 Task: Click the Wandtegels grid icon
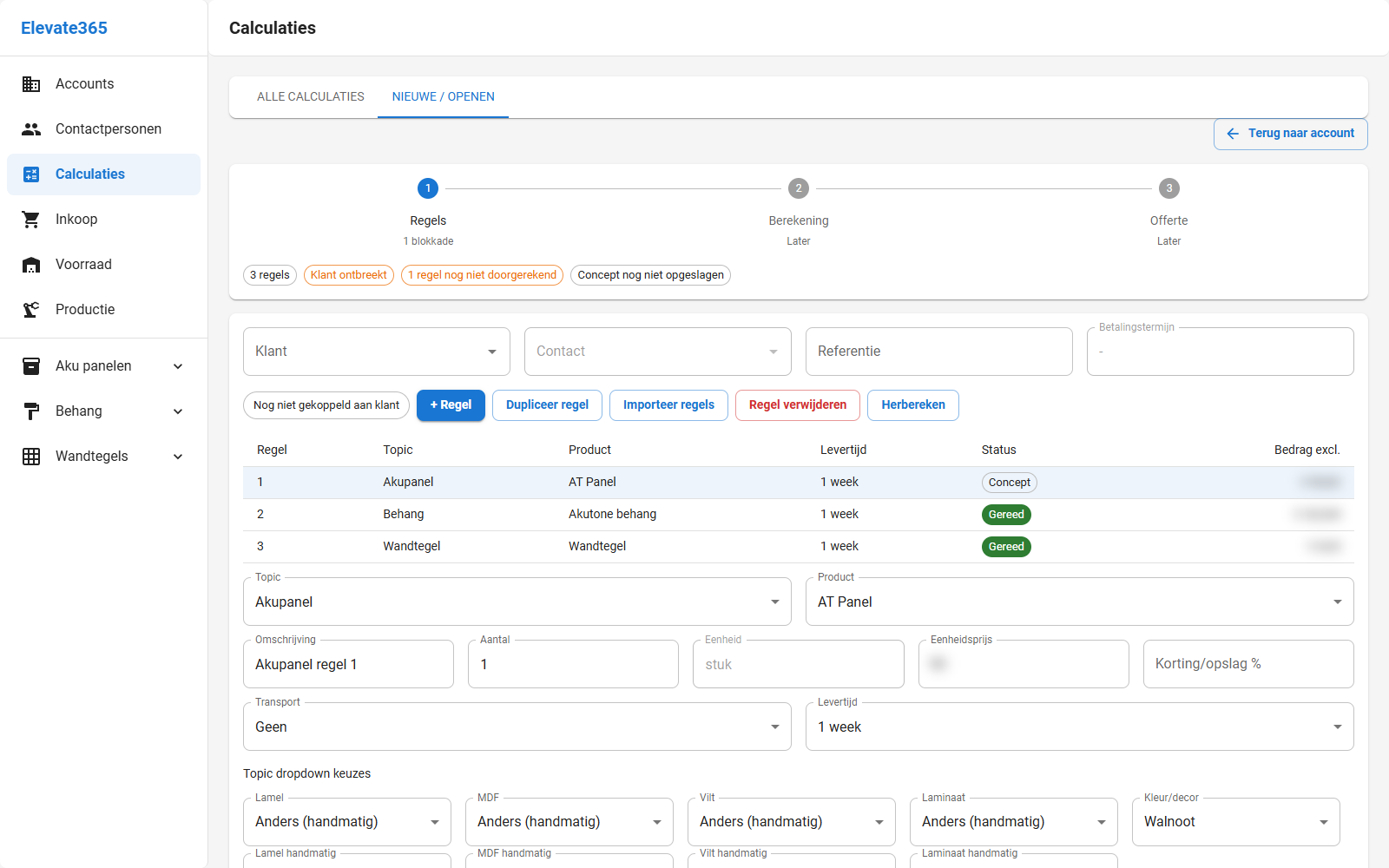31,457
